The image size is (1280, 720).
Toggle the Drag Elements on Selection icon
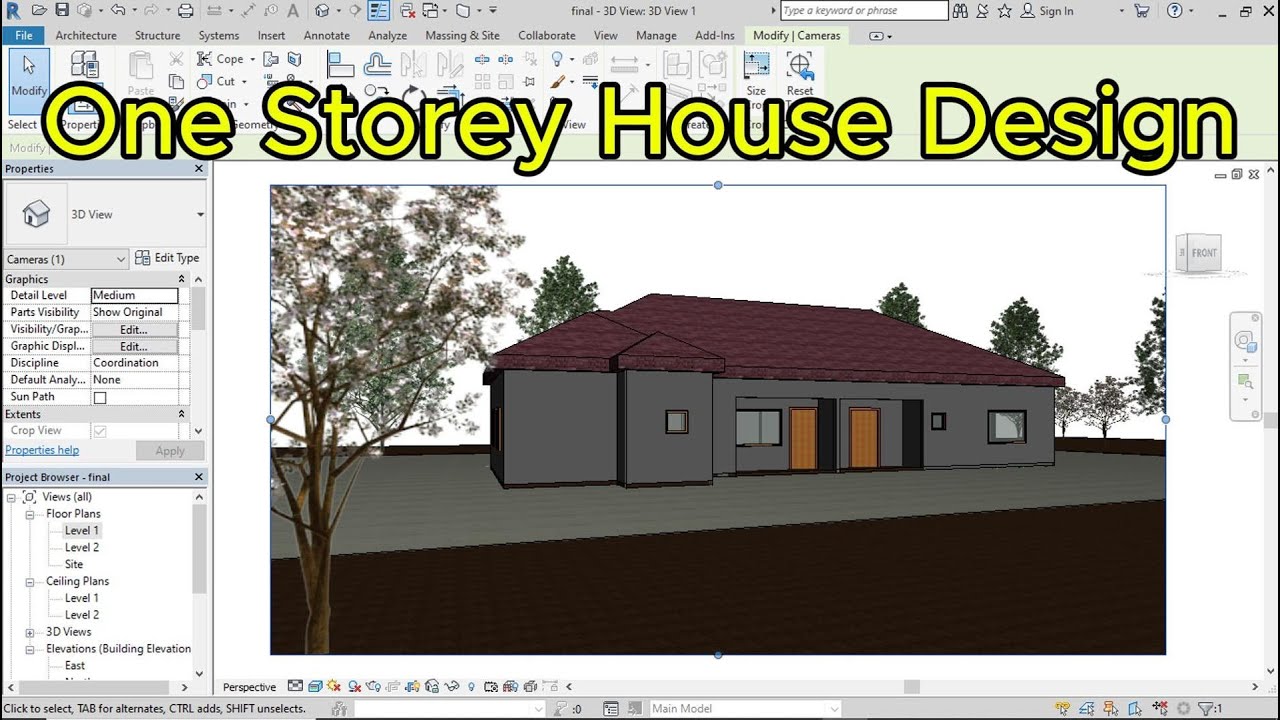click(1161, 708)
